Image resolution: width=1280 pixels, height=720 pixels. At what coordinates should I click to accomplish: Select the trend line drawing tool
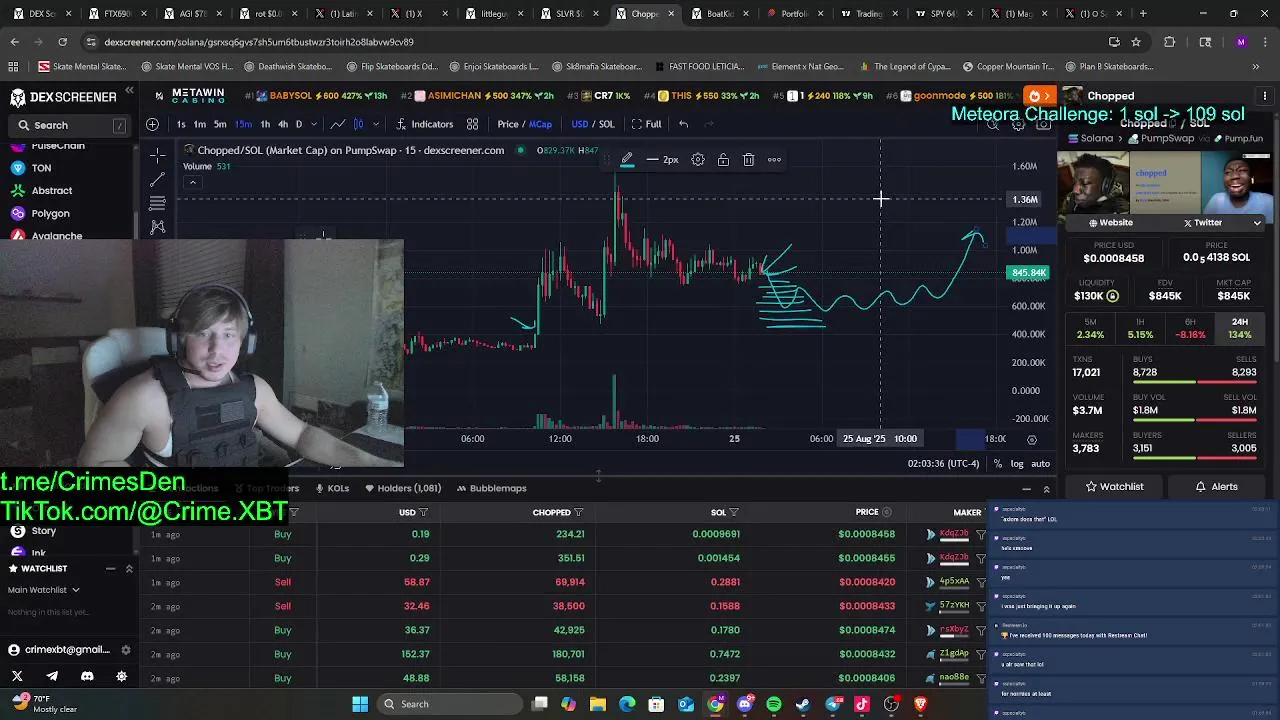(x=157, y=179)
